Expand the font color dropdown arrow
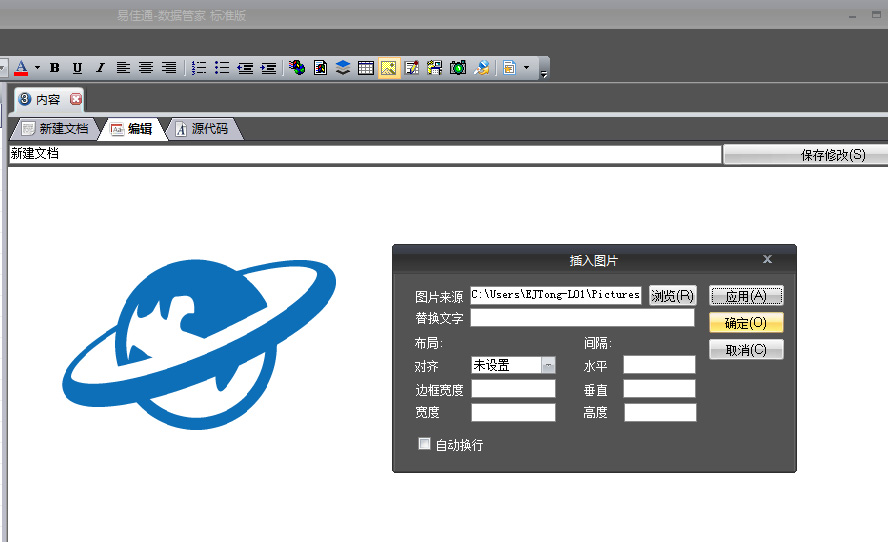 pyautogui.click(x=37, y=68)
